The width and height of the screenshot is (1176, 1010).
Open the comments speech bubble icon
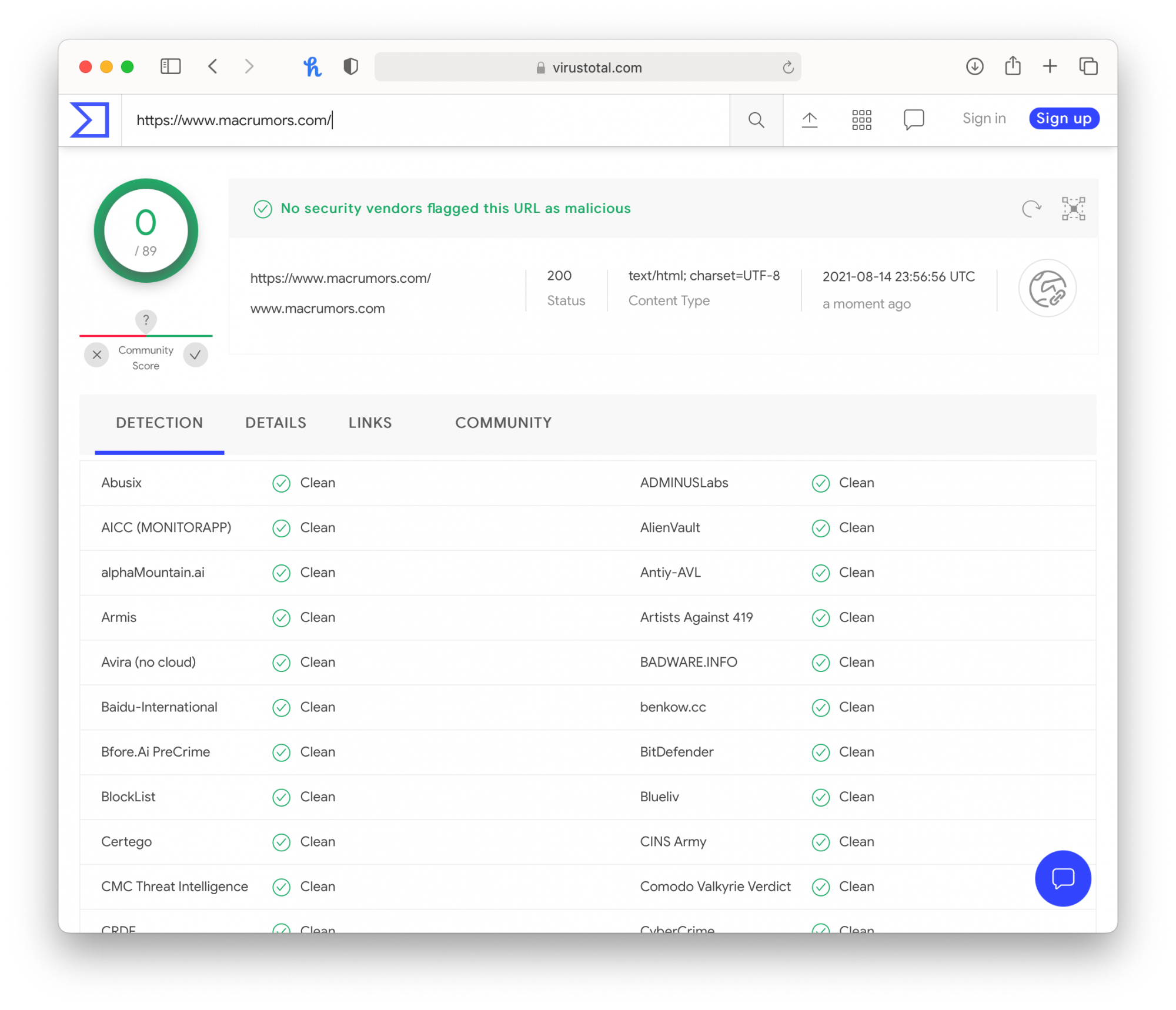(914, 120)
